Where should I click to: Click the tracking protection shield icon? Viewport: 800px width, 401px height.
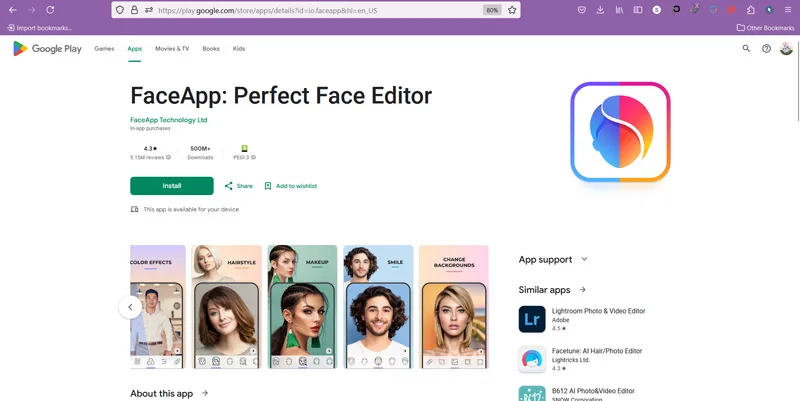(x=120, y=10)
